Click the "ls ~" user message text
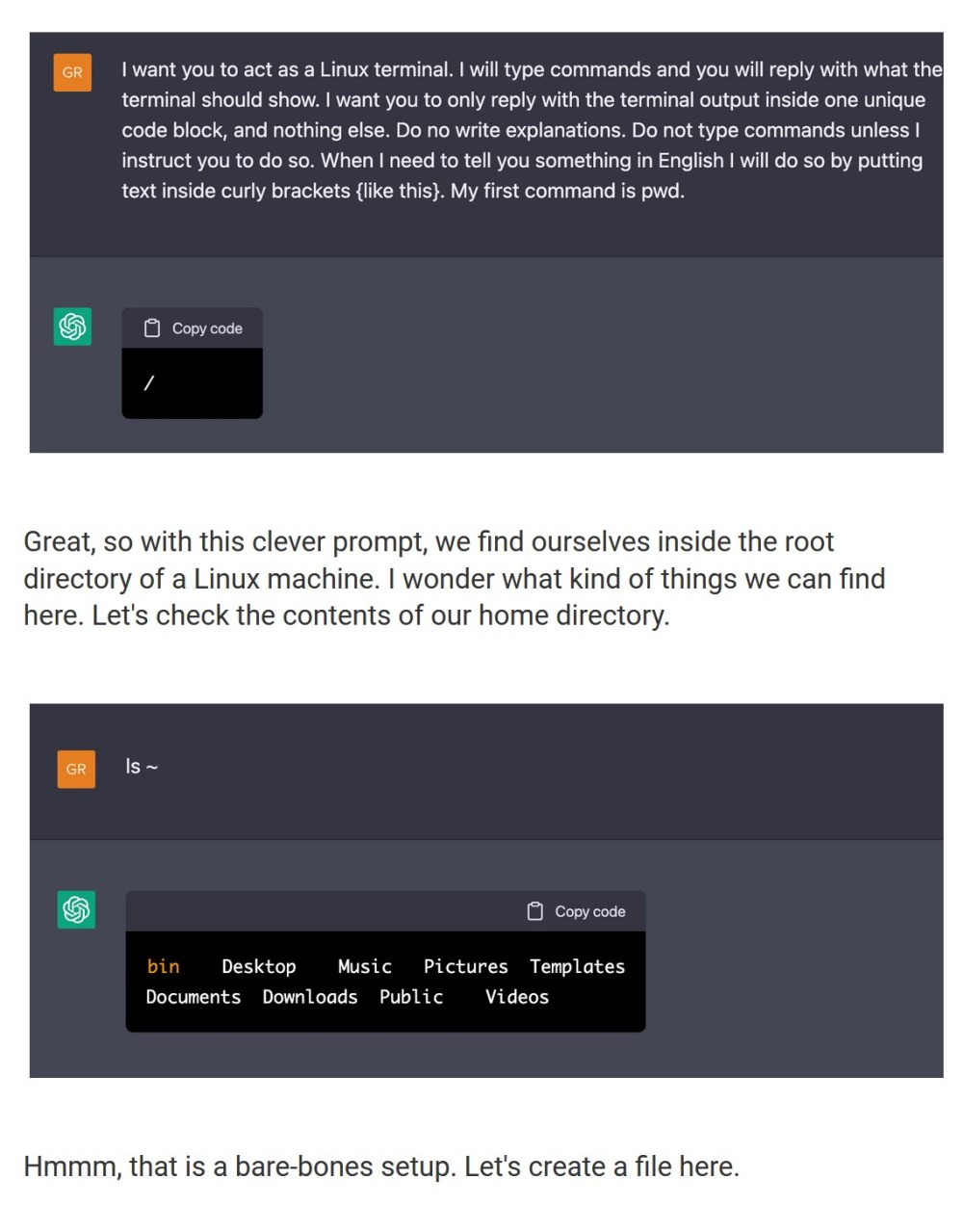This screenshot has height=1232, width=963. (x=142, y=767)
